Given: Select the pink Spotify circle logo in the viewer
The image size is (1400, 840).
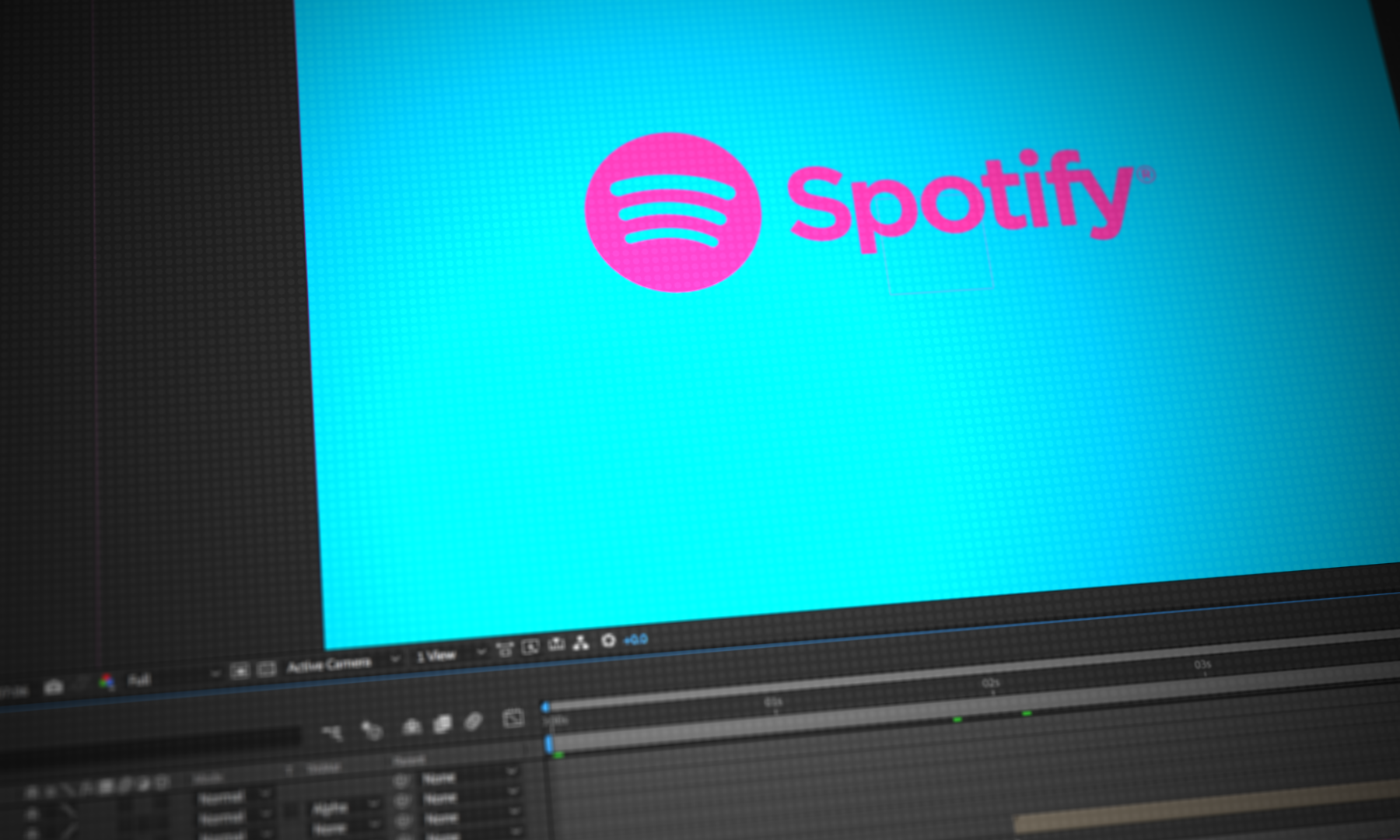Looking at the screenshot, I should click(672, 212).
